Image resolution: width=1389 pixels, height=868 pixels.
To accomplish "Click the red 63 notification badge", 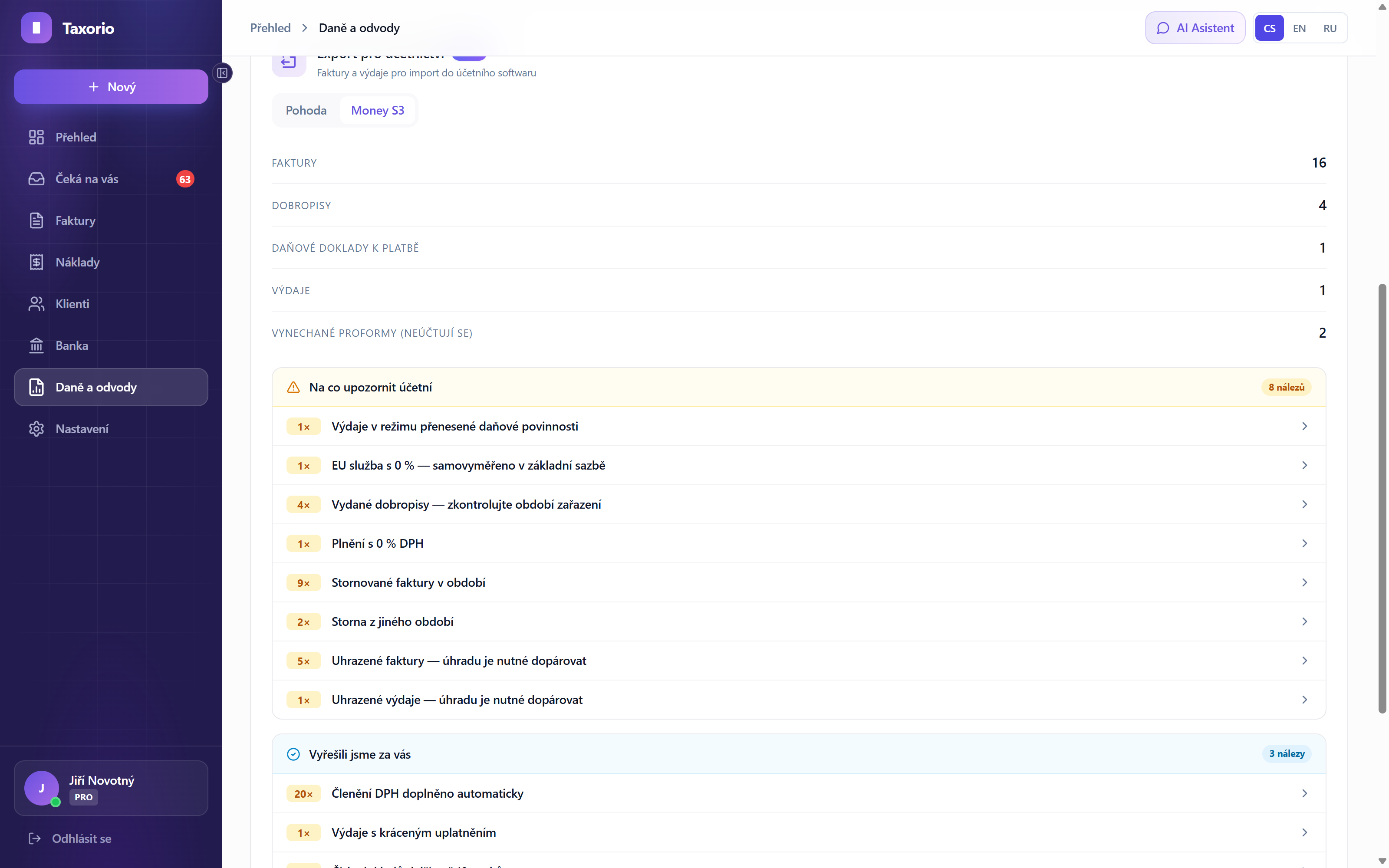I will (185, 179).
